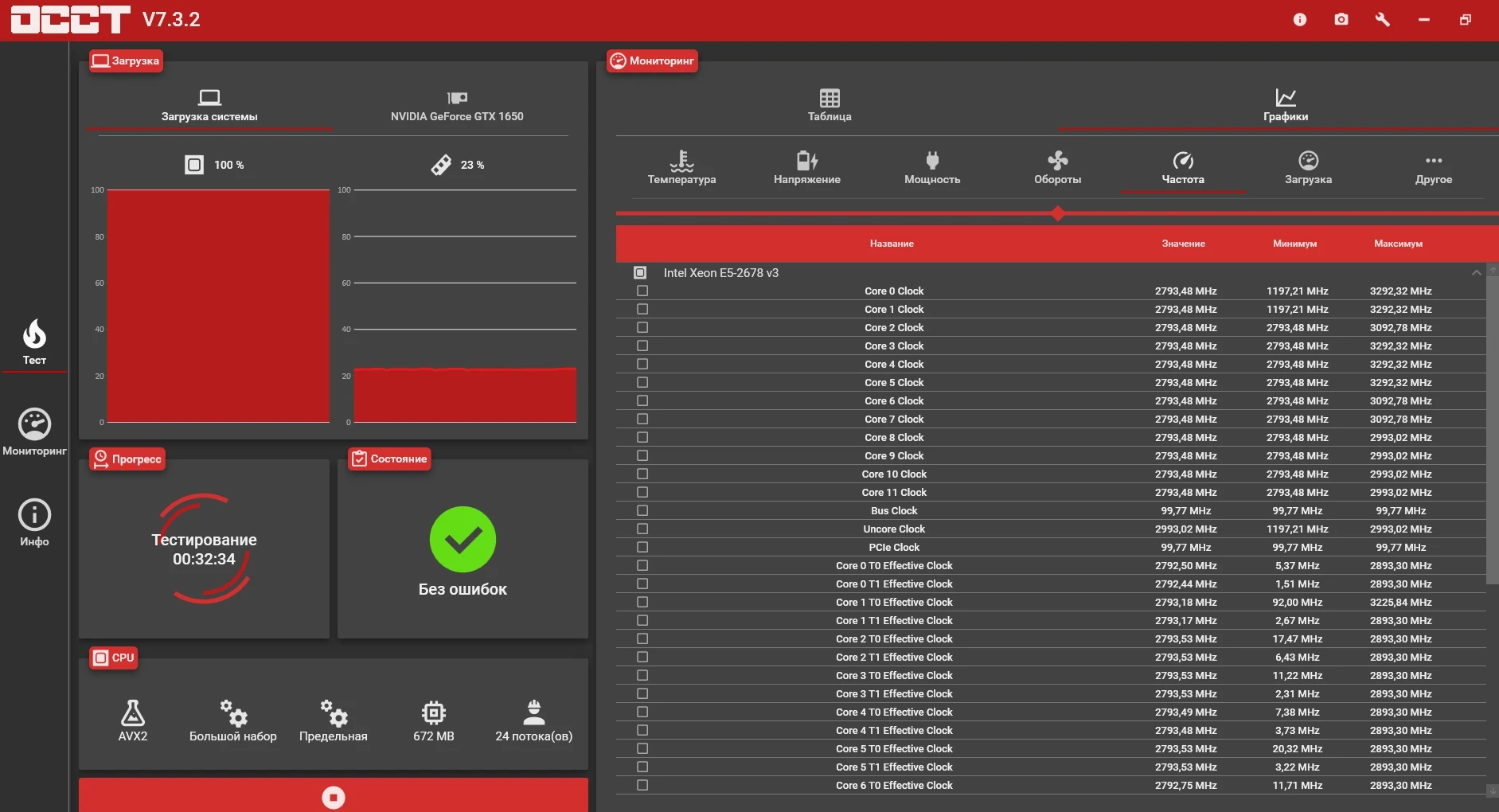Image resolution: width=1499 pixels, height=812 pixels.
Task: Show the Обороты fan speed category
Action: [1058, 168]
